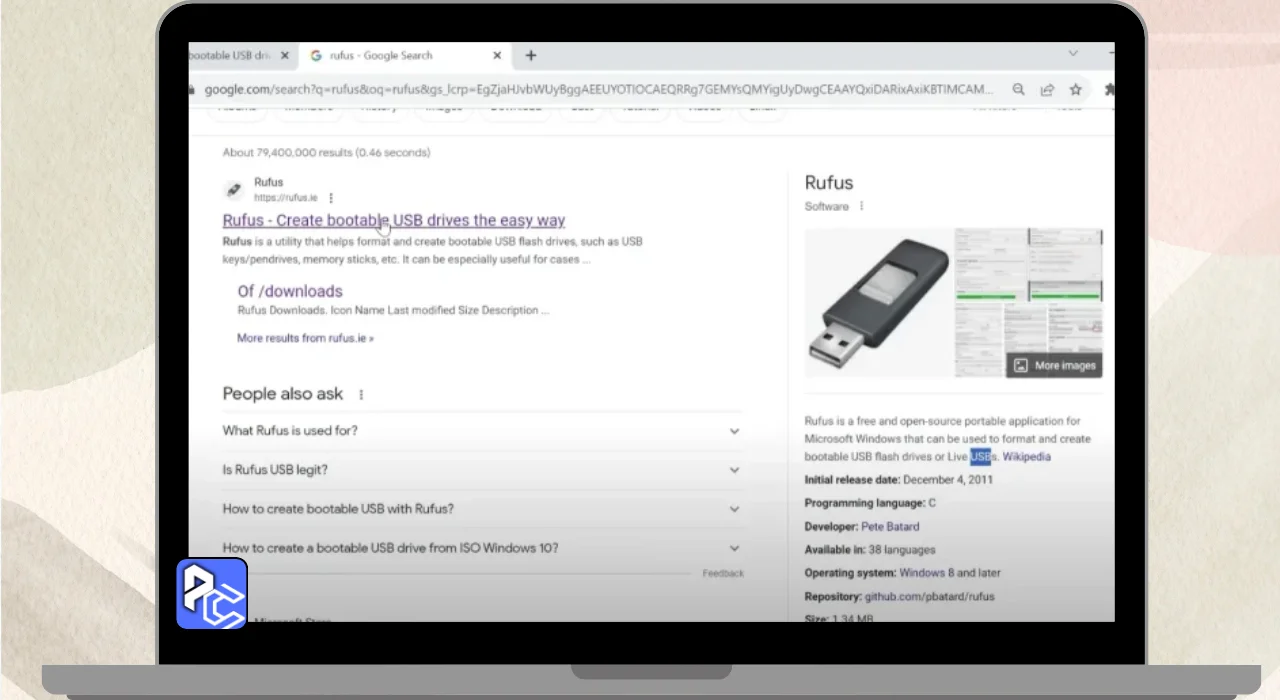Click the USB flash drive image thumbnail
1280x700 pixels.
coord(877,302)
